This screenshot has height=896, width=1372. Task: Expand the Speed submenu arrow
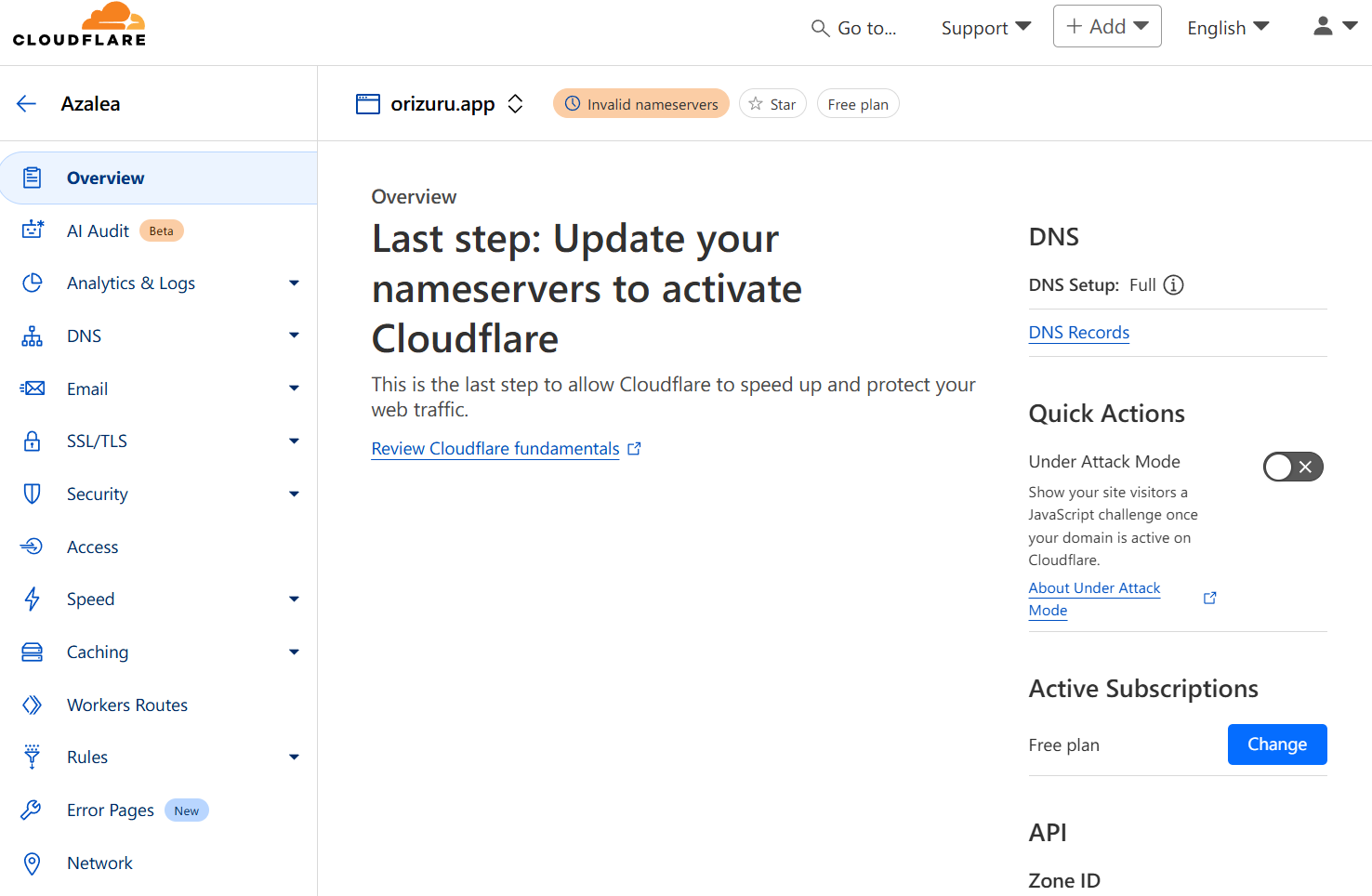click(x=294, y=600)
